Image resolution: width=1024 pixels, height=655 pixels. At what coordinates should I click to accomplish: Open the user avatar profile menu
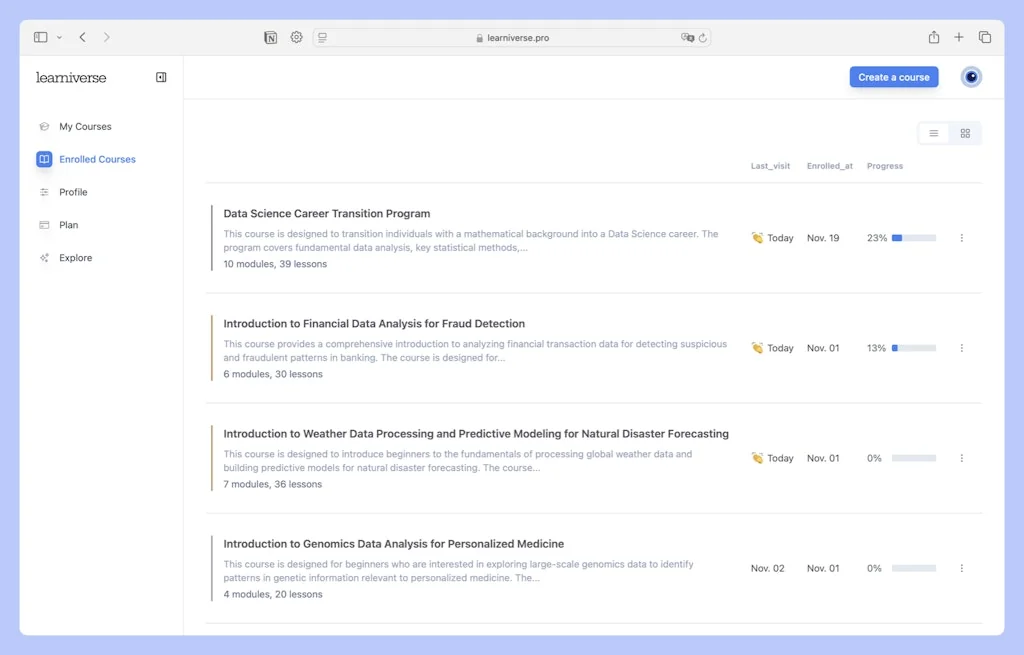click(x=970, y=77)
